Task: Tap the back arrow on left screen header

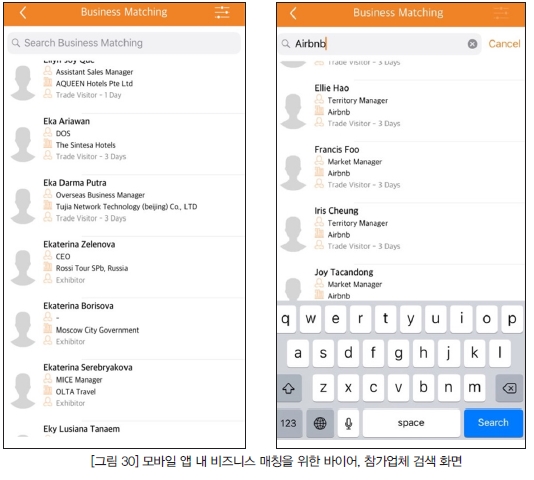Action: [23, 13]
